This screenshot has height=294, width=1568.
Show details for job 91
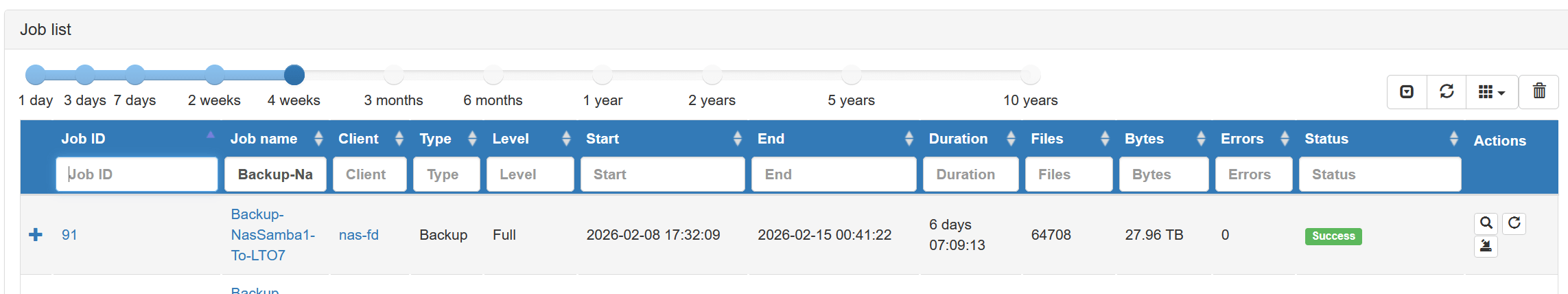click(x=1486, y=223)
